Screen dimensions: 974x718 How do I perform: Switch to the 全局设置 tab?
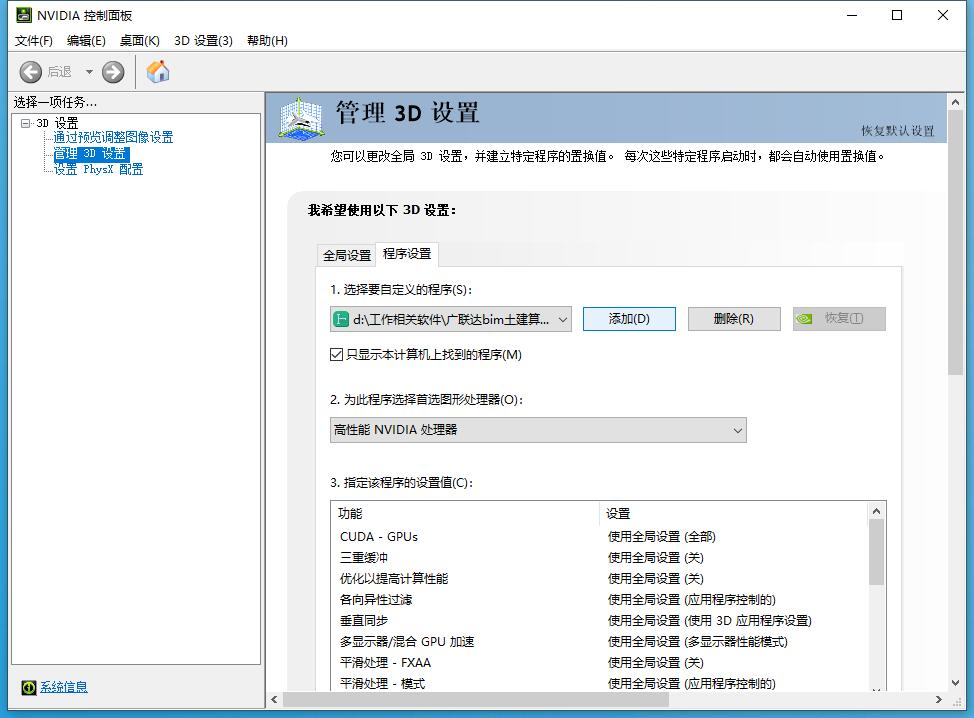(x=347, y=255)
